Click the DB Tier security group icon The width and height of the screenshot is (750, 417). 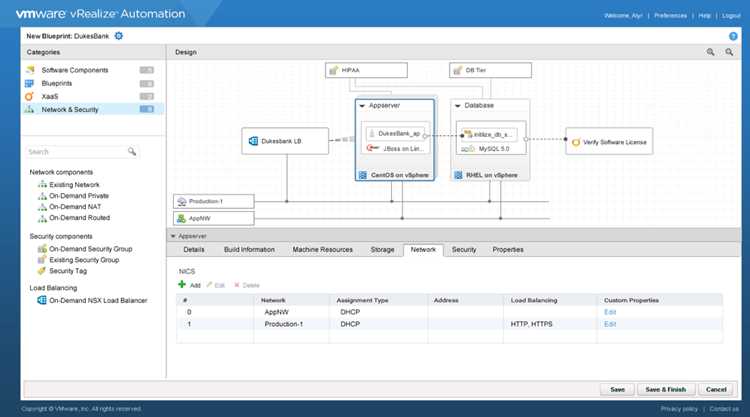click(x=458, y=70)
